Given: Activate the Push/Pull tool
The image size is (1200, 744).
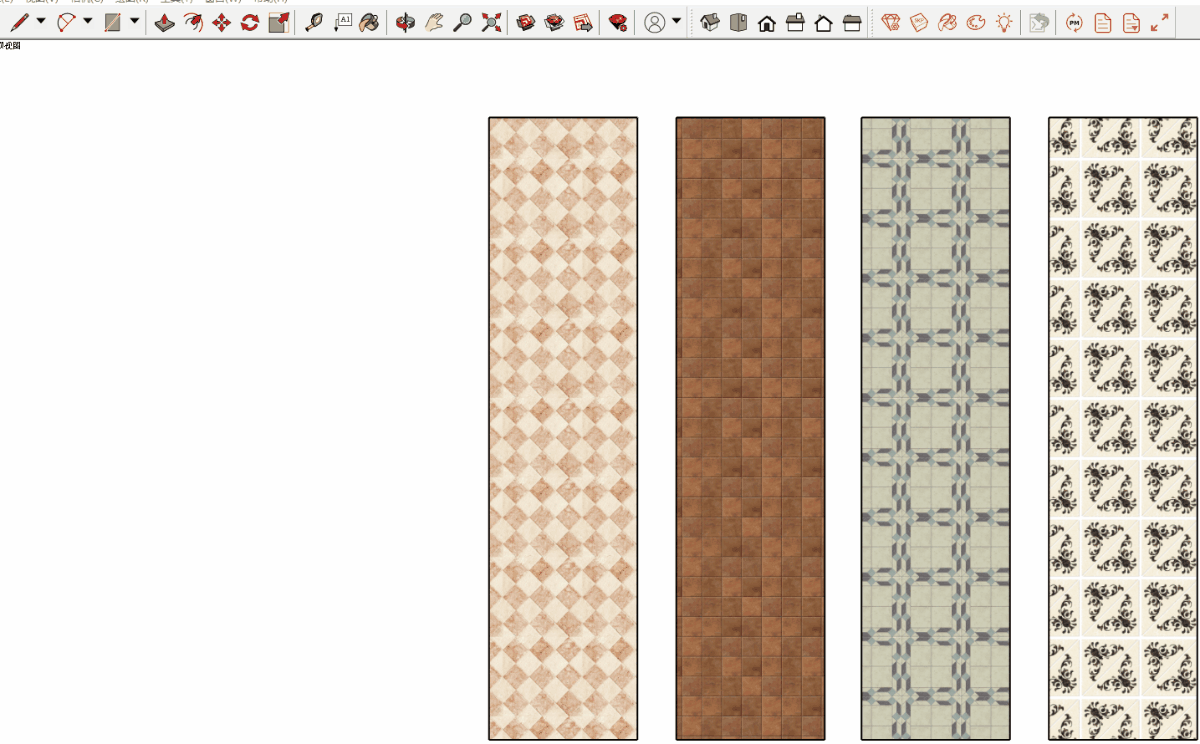Looking at the screenshot, I should [165, 22].
